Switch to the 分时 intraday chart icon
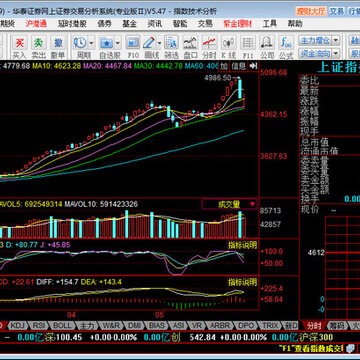The height and width of the screenshot is (360, 360). tap(209, 43)
